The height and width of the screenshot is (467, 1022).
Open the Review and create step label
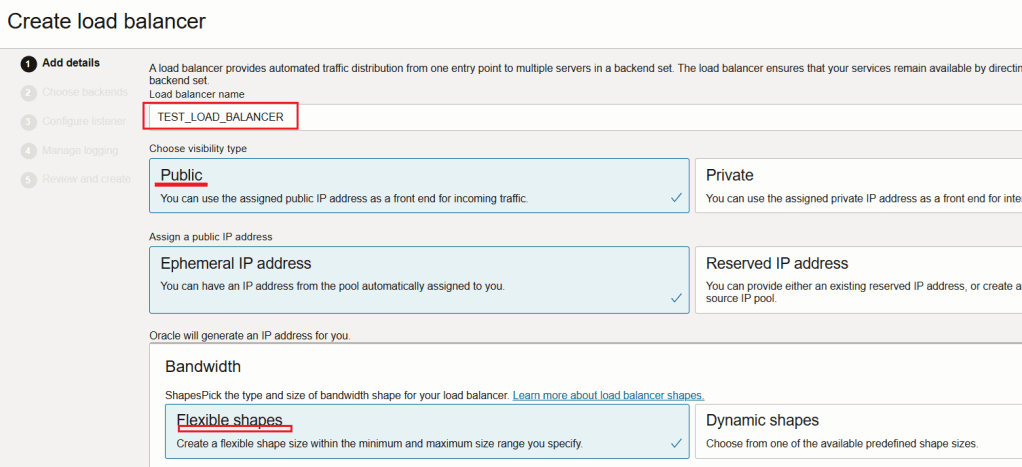[x=86, y=180]
